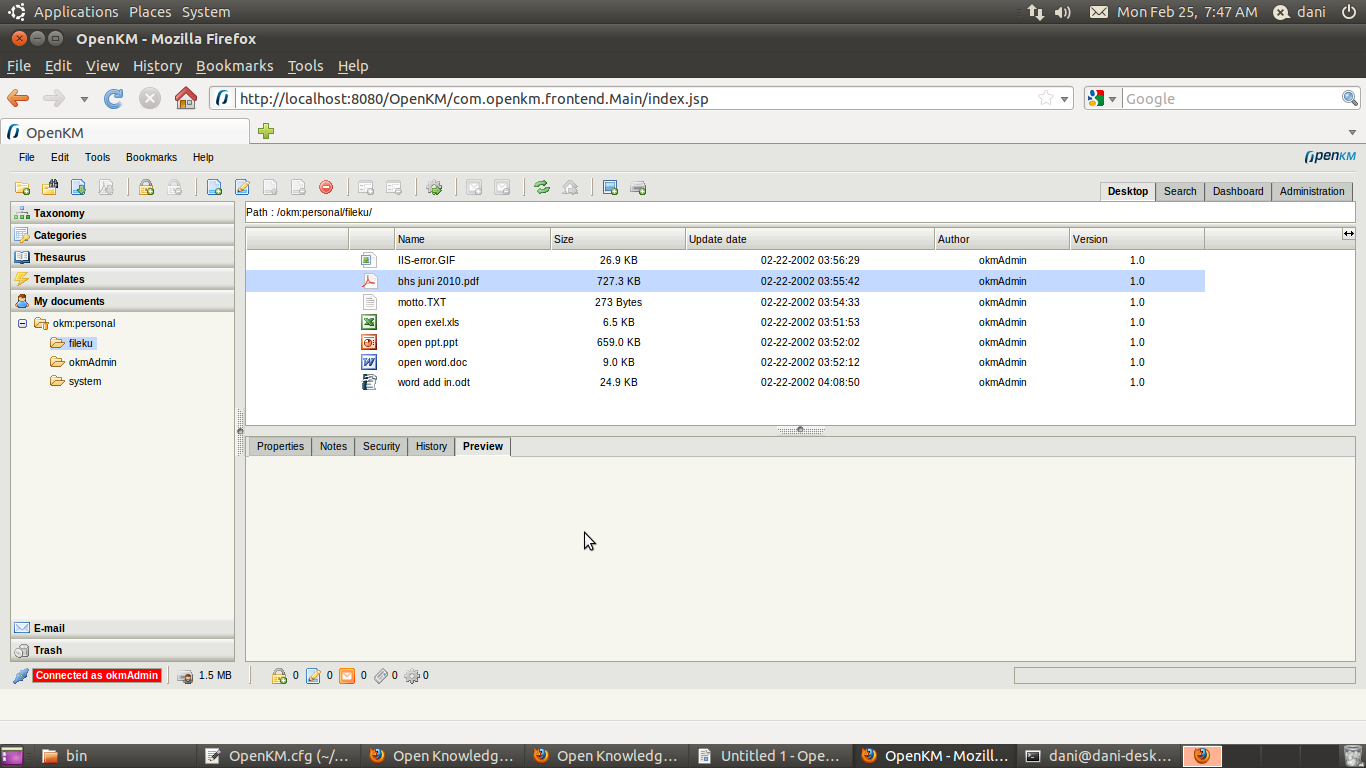Image resolution: width=1366 pixels, height=768 pixels.
Task: Switch to the Properties tab
Action: (280, 446)
